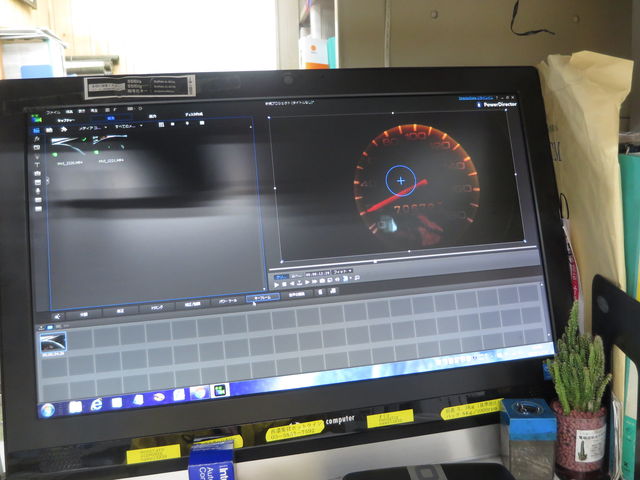Open the フィット zoom dropdown
The width and height of the screenshot is (640, 480).
pyautogui.click(x=342, y=271)
